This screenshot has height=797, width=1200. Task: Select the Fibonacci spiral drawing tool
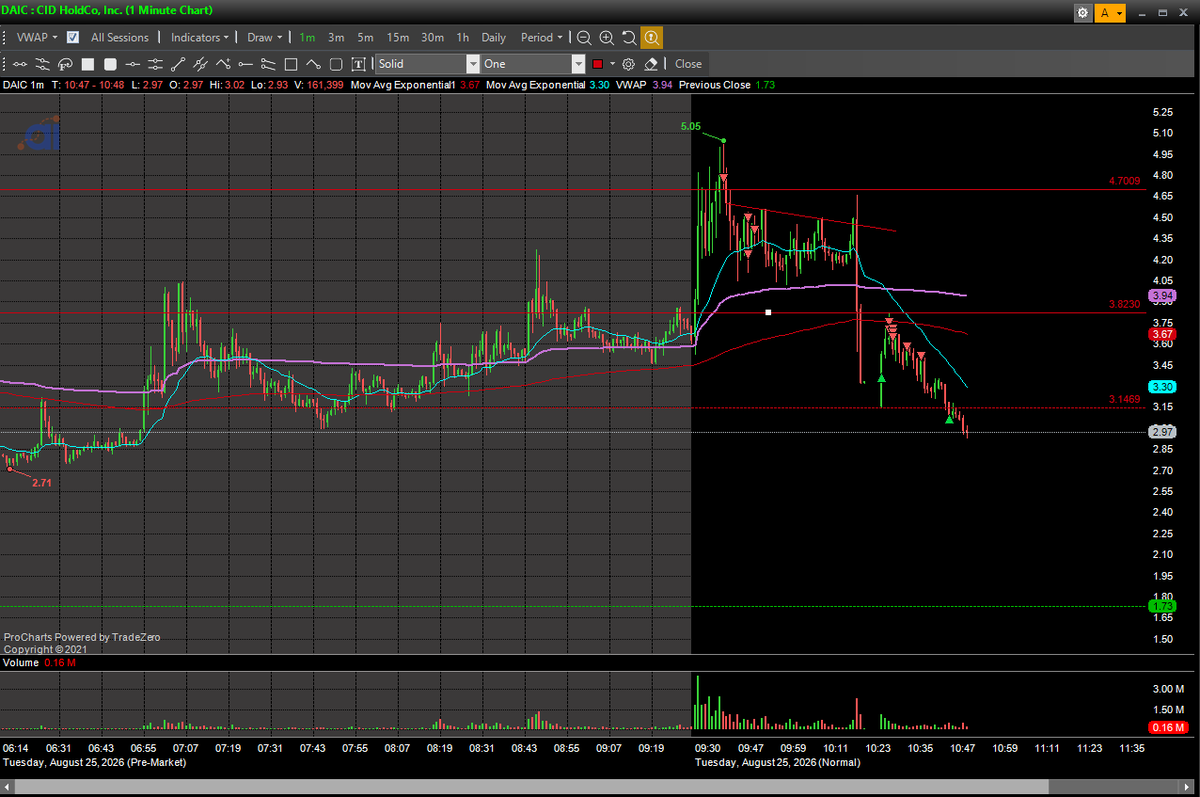65,64
